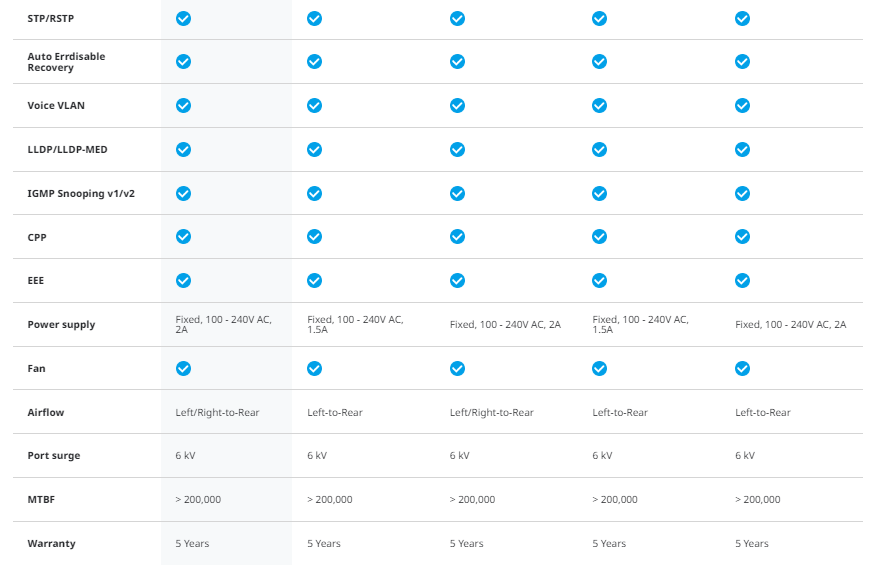
Task: Click Auto Errdisable Recovery checkmark in last column
Action: (x=742, y=61)
